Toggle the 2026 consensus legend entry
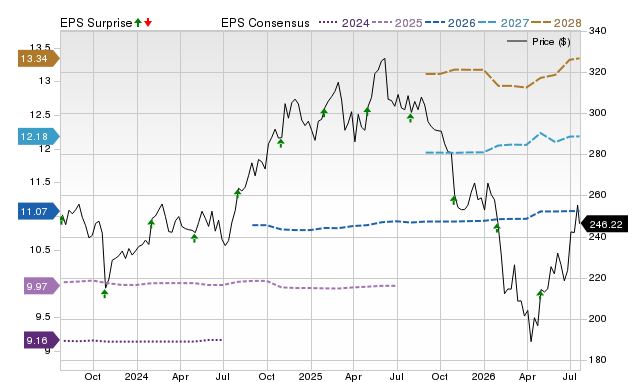 (x=450, y=23)
